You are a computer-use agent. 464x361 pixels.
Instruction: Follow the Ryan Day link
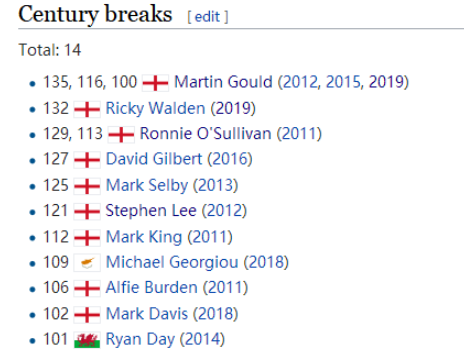click(x=140, y=340)
